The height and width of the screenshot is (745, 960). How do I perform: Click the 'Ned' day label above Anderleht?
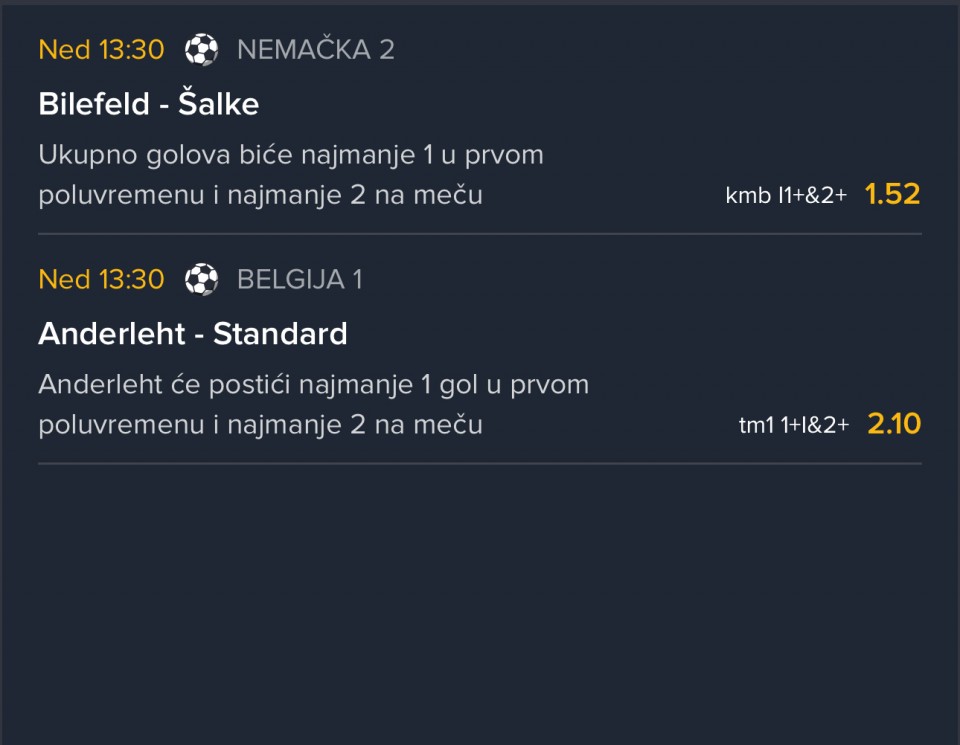tap(64, 280)
